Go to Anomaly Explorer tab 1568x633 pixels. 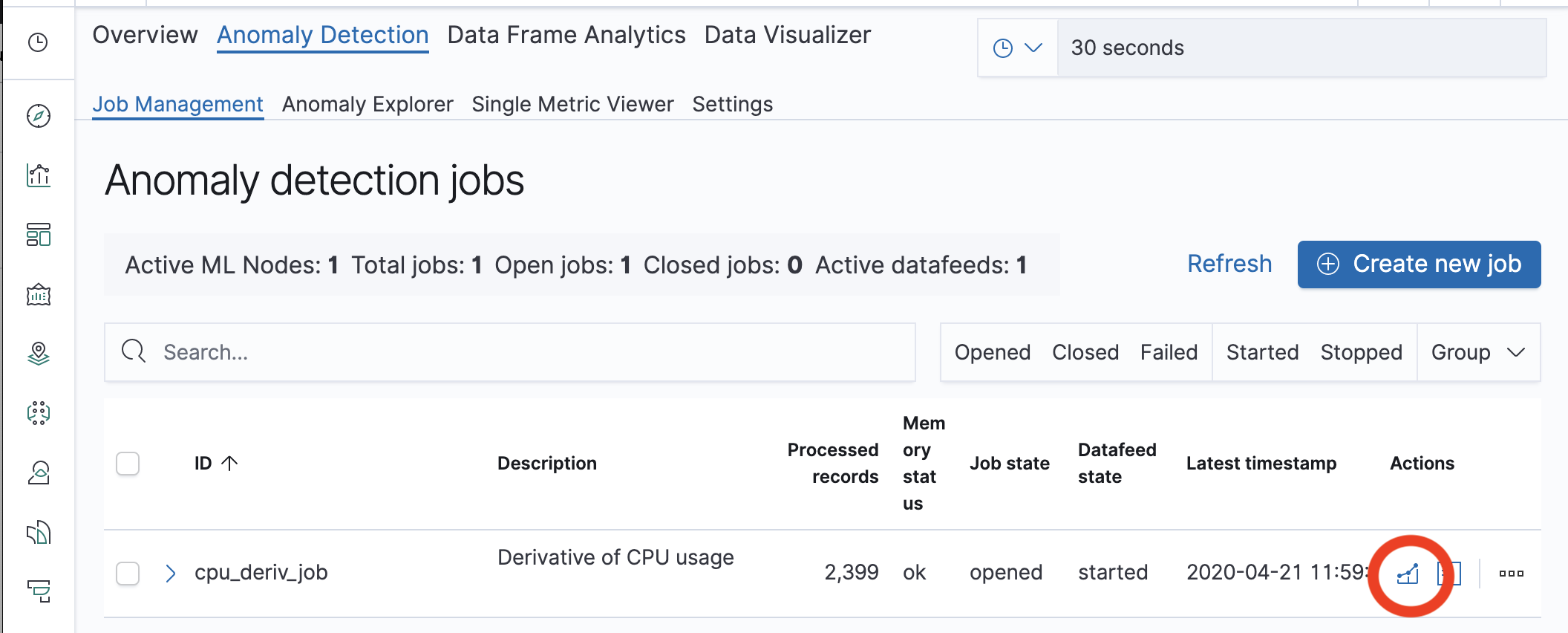pos(367,104)
